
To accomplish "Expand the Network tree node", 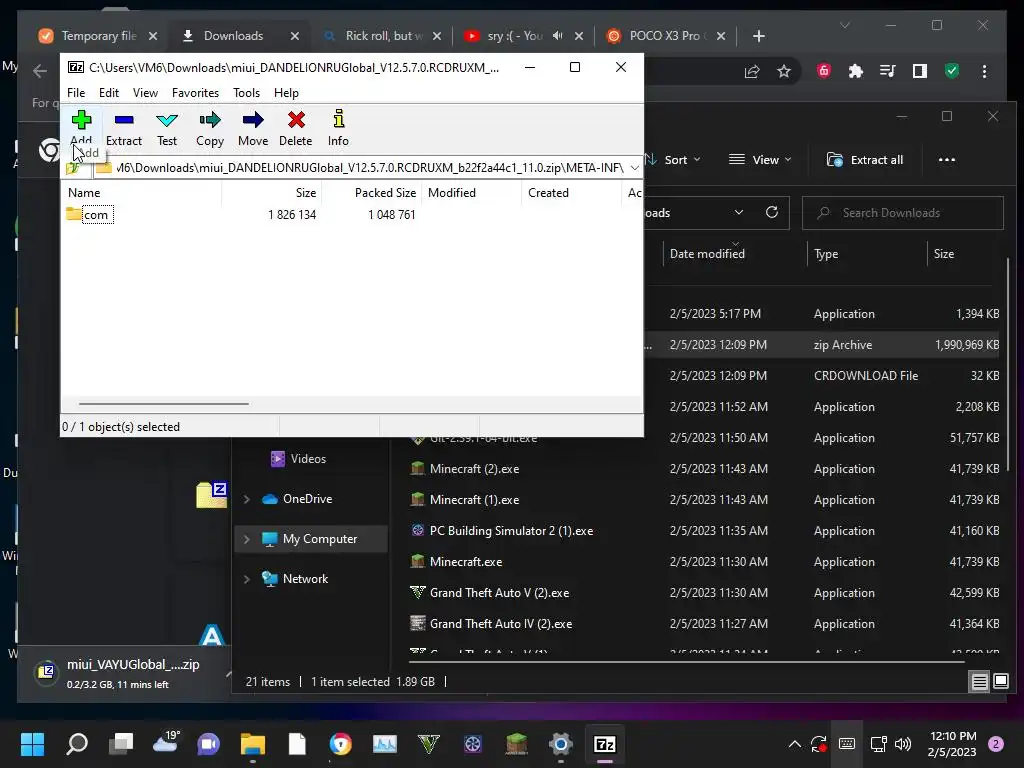I will click(x=247, y=579).
